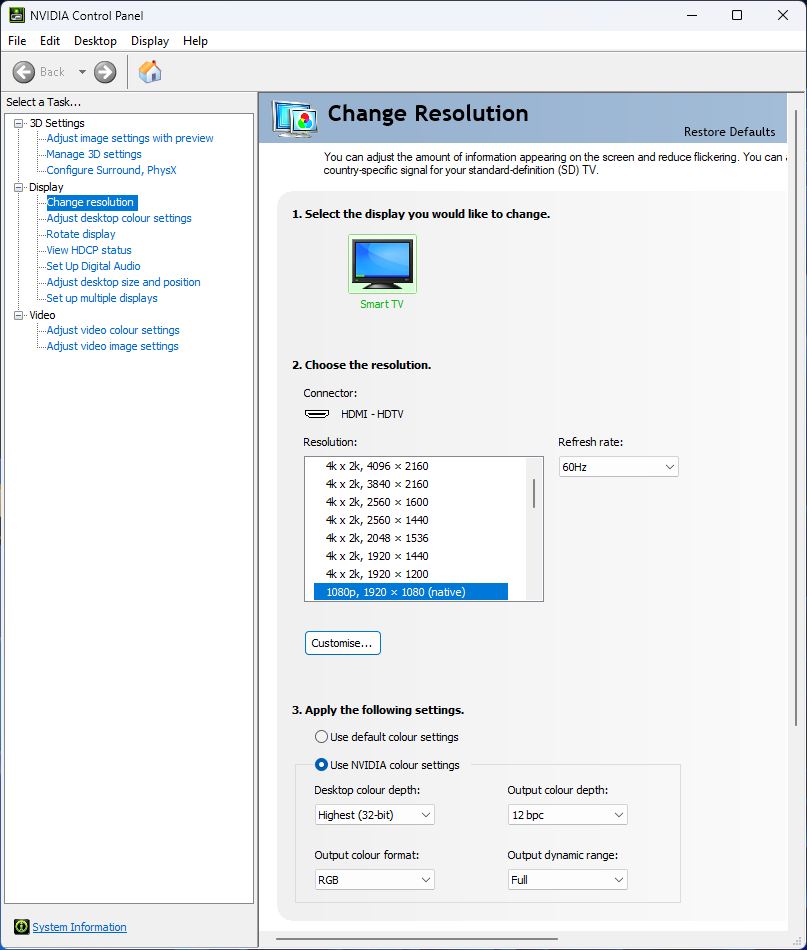Open Adjust video image settings
The height and width of the screenshot is (950, 807).
pos(113,346)
